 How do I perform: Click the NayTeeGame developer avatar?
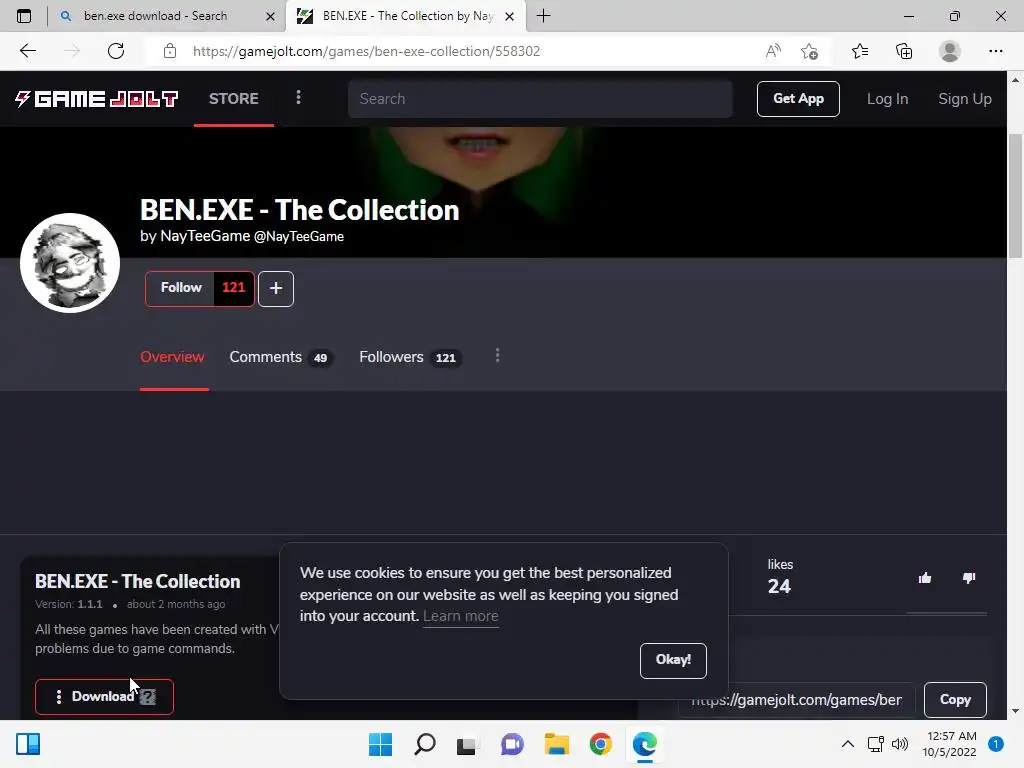pyautogui.click(x=70, y=263)
